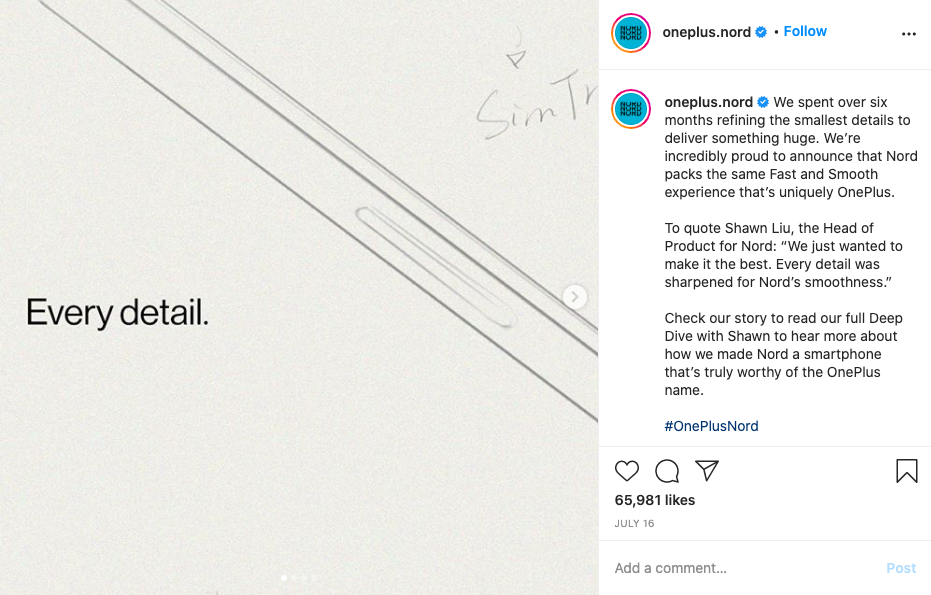Click the verified badge in the header
The width and height of the screenshot is (931, 595).
click(761, 32)
